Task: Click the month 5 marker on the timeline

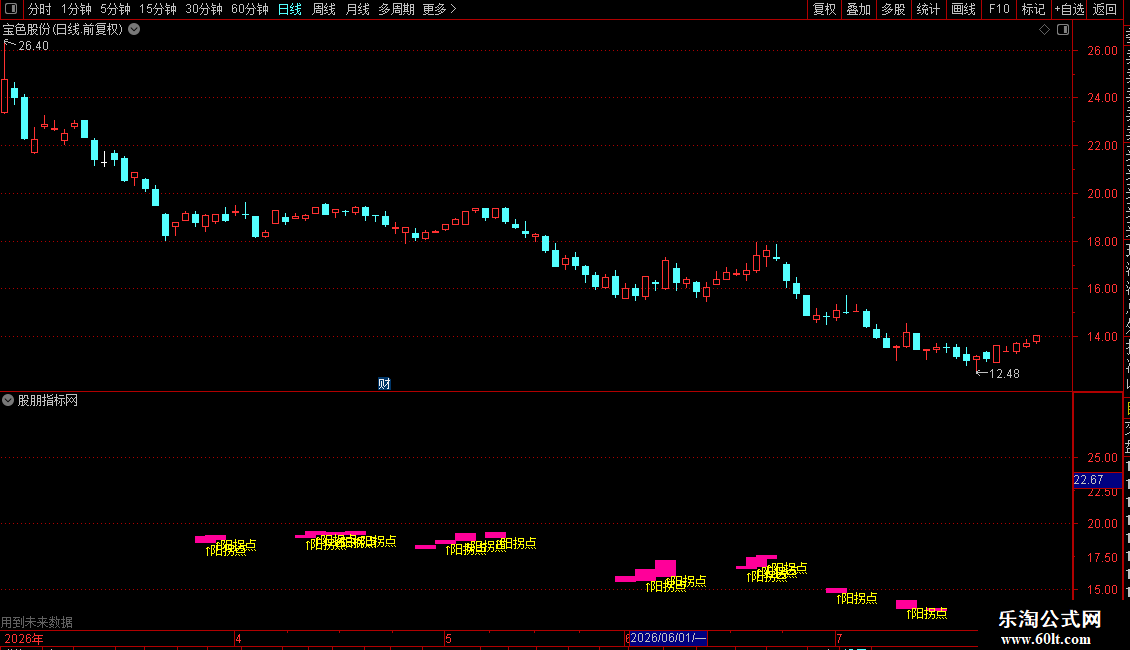Action: pos(448,638)
